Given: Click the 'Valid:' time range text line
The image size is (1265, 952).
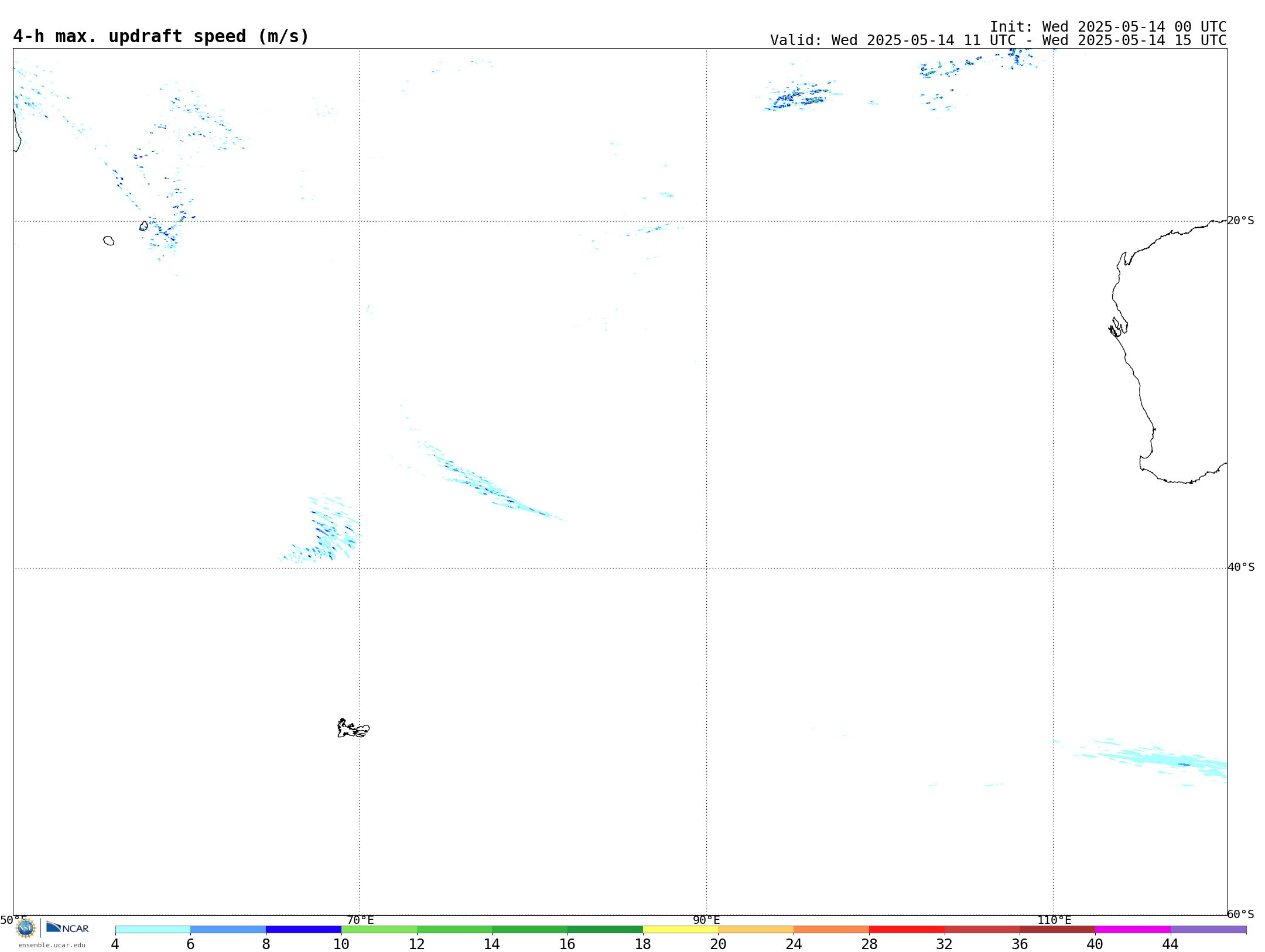Looking at the screenshot, I should (998, 40).
